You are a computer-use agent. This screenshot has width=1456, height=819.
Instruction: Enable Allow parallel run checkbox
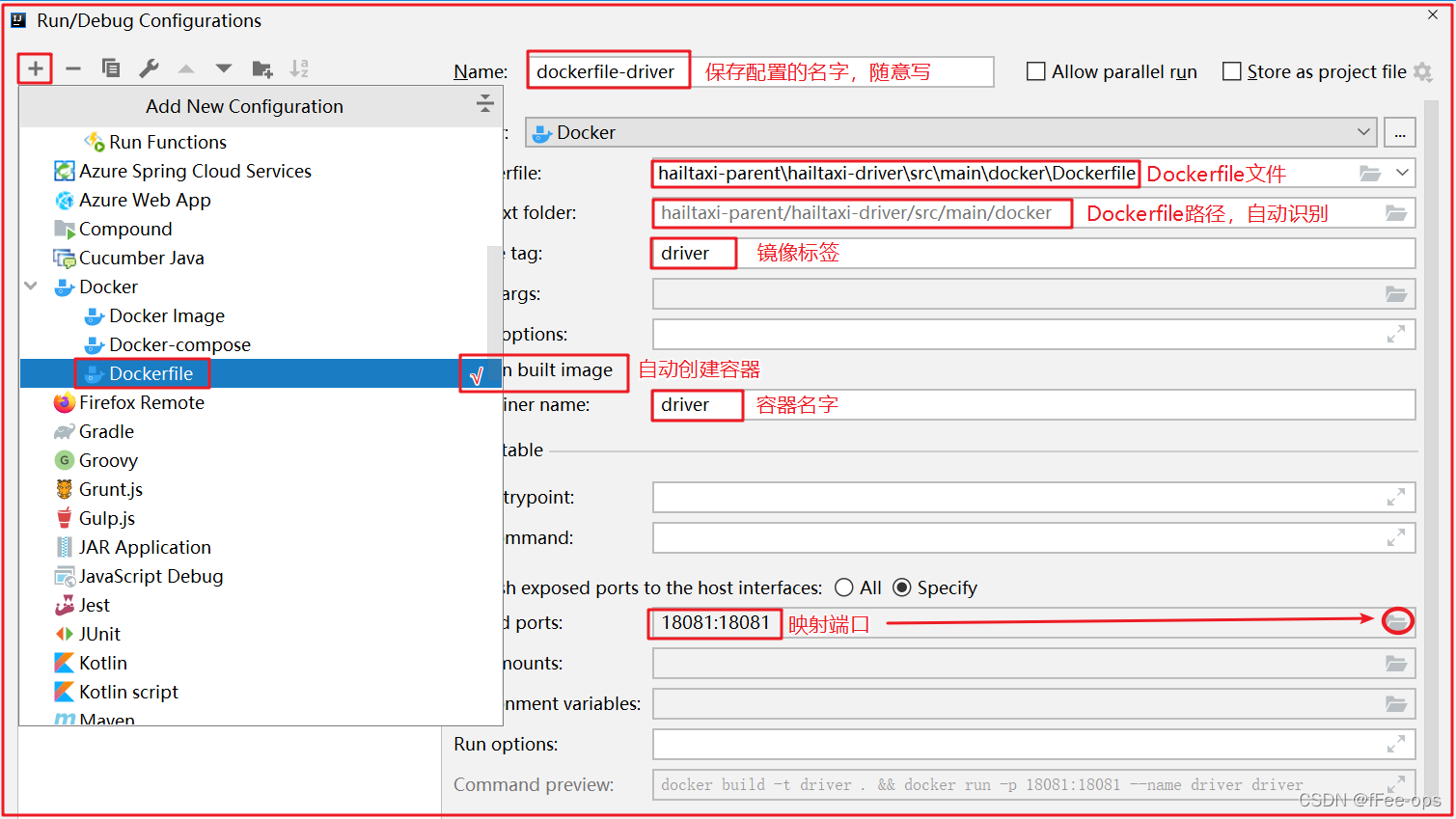pos(1035,71)
